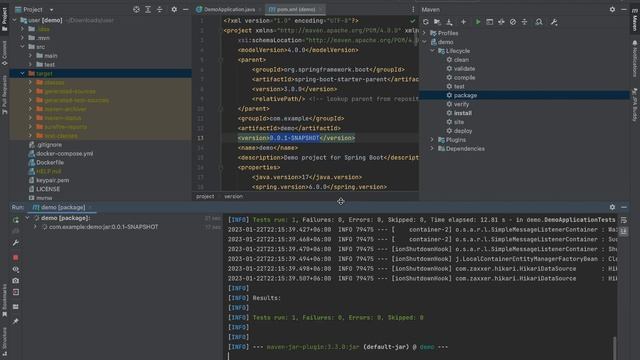The height and width of the screenshot is (360, 640).
Task: Run the selected Maven build
Action: click(x=478, y=22)
